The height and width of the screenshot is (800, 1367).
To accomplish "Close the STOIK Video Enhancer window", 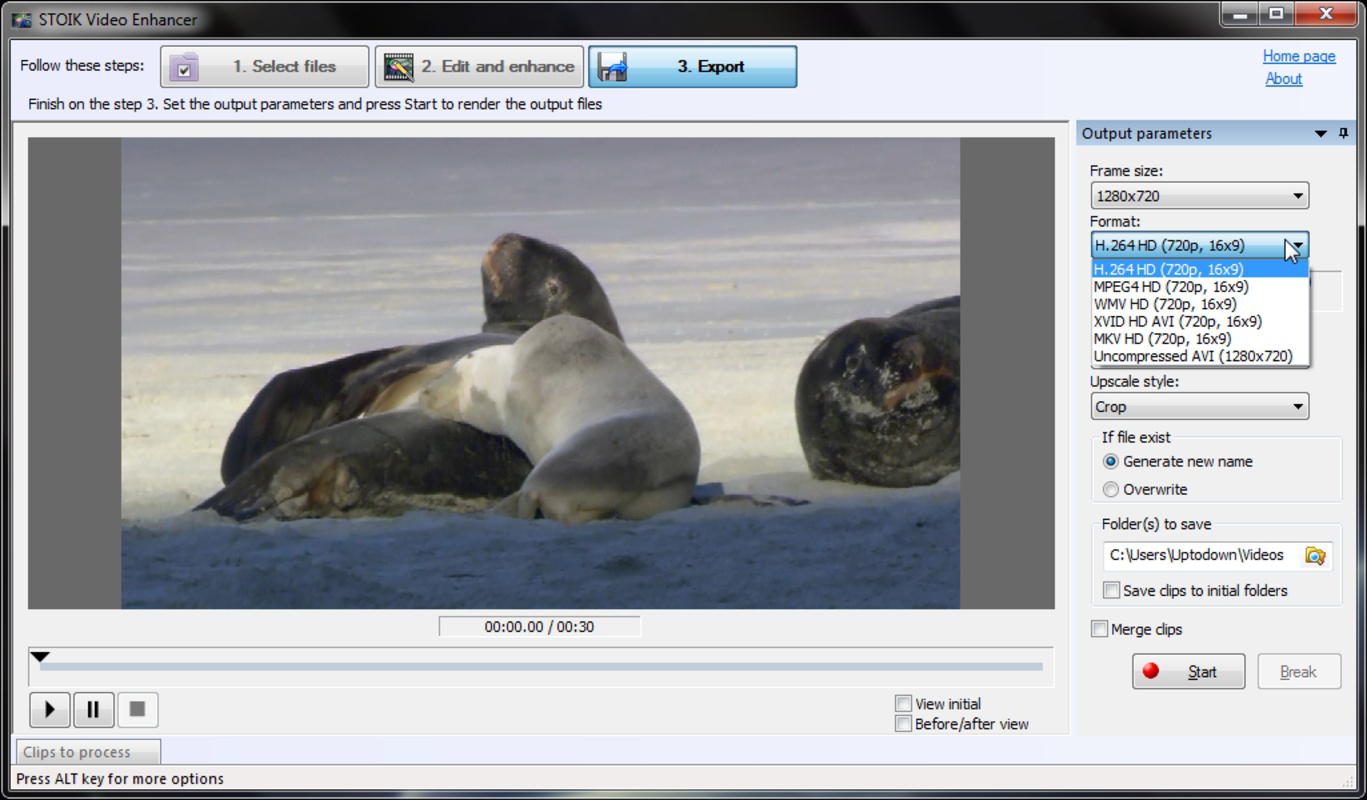I will tap(1325, 14).
